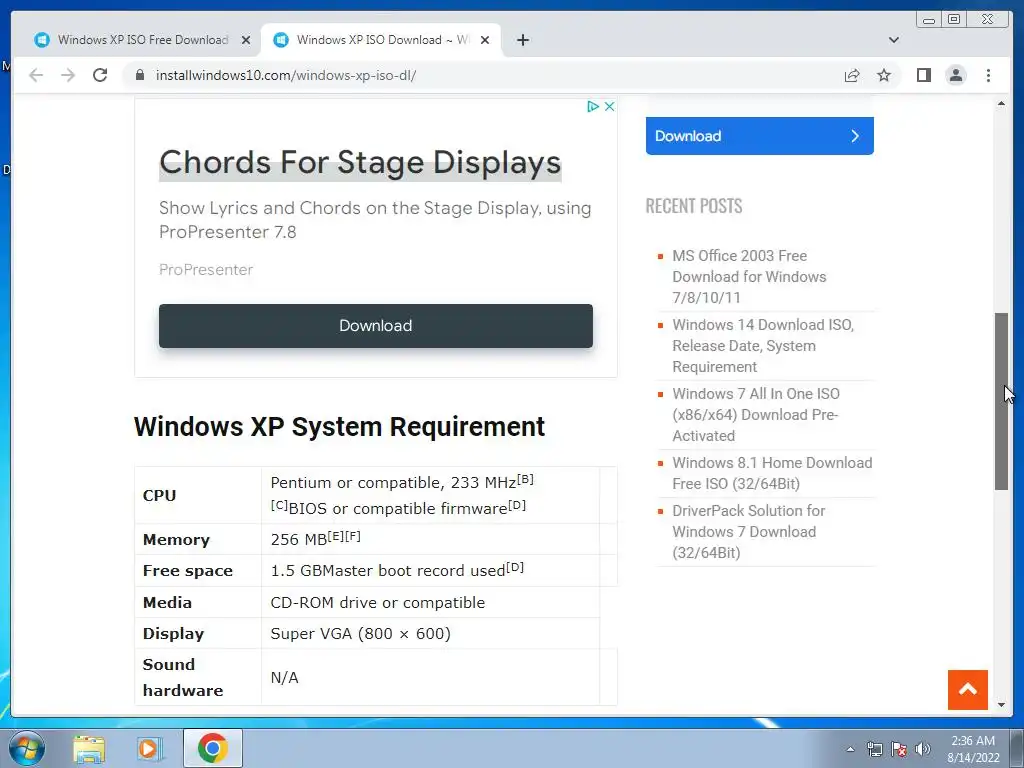
Task: Open Windows 7 All In One ISO post
Action: 756,415
